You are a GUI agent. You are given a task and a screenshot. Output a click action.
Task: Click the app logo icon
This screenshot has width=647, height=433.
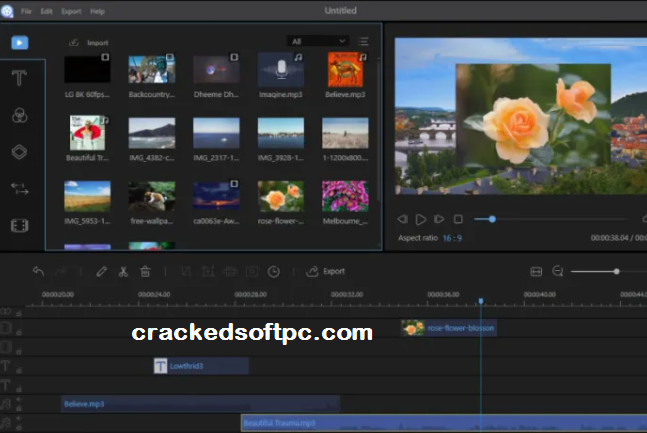7,11
